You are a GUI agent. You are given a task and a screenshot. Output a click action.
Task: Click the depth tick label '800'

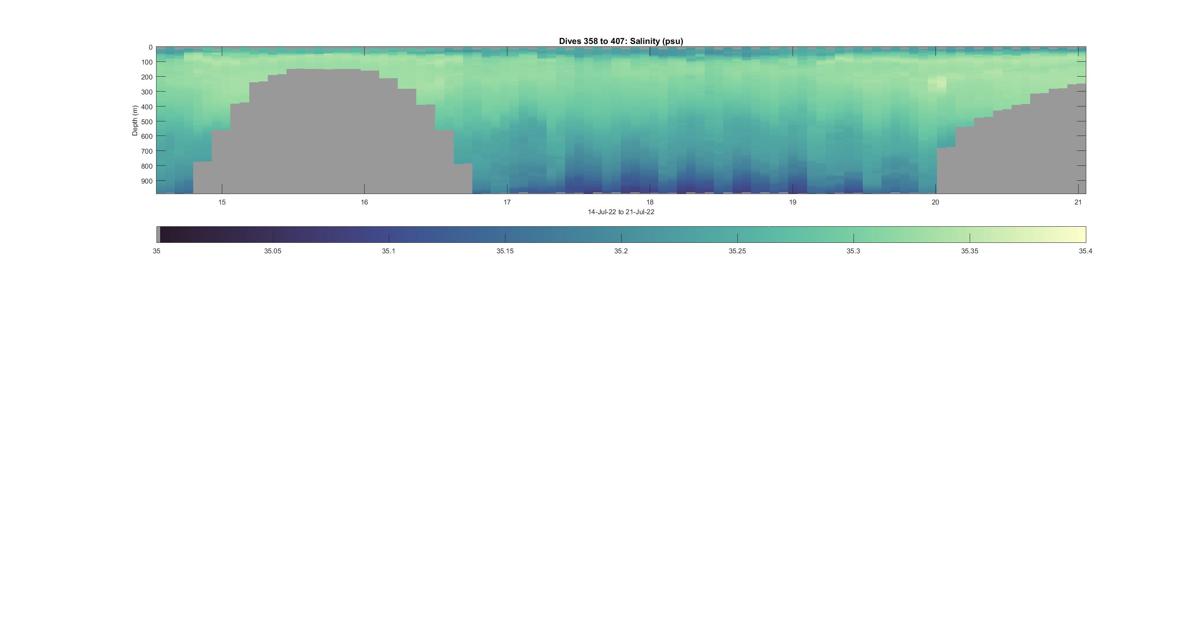tap(146, 167)
